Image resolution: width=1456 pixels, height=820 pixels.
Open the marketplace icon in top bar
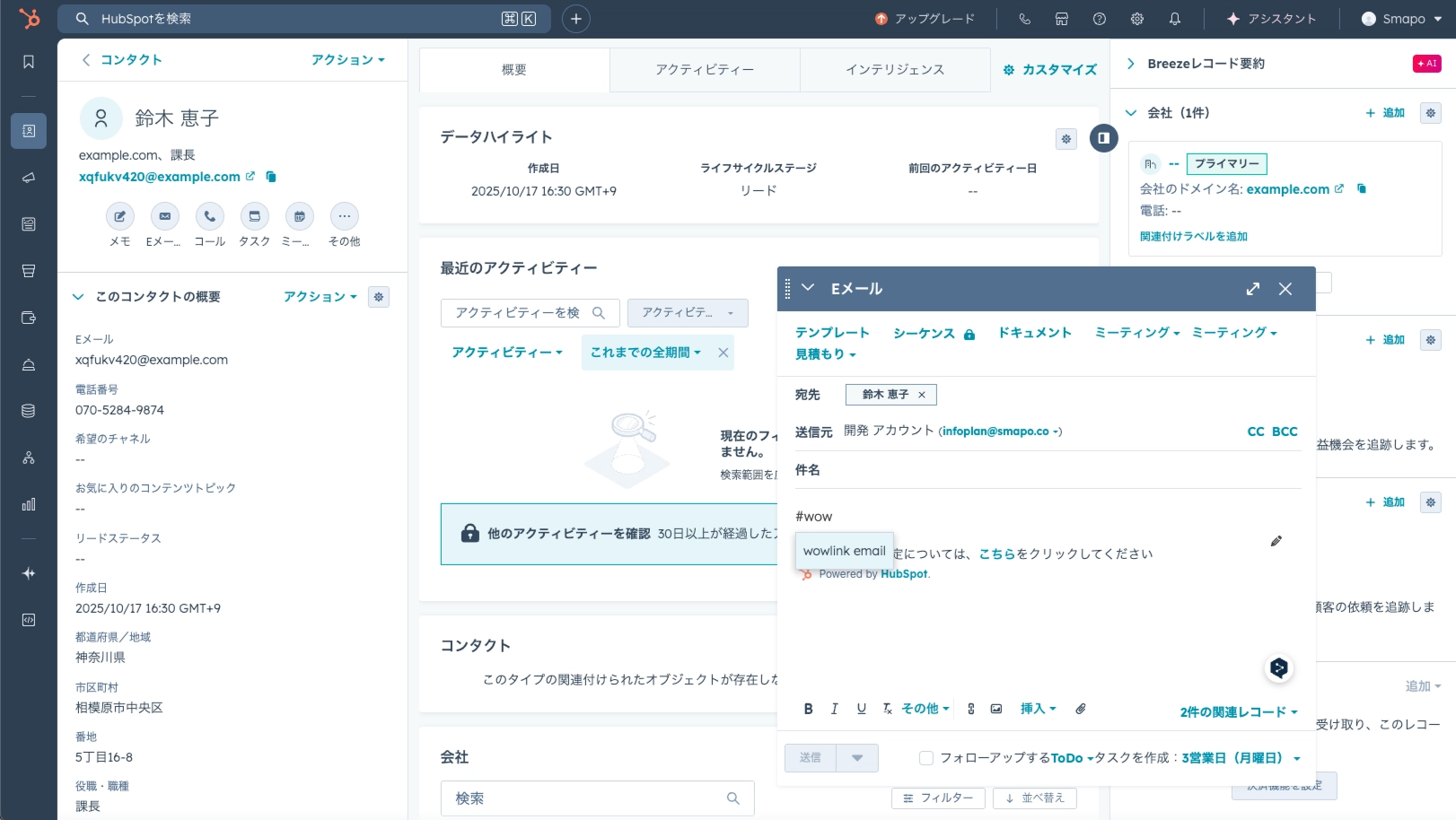pyautogui.click(x=1062, y=19)
